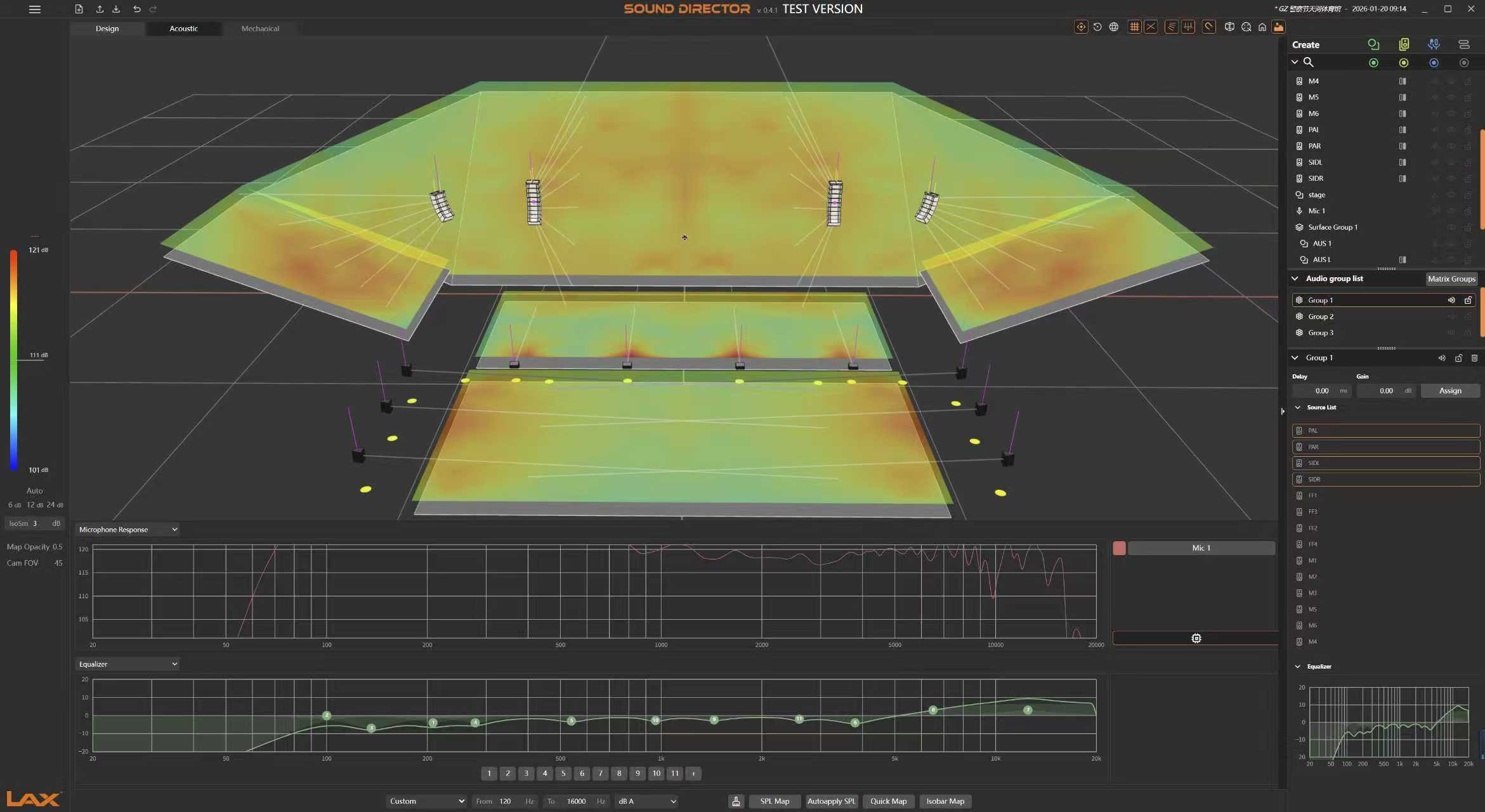Click the Mic 1 red color swatch

point(1119,548)
